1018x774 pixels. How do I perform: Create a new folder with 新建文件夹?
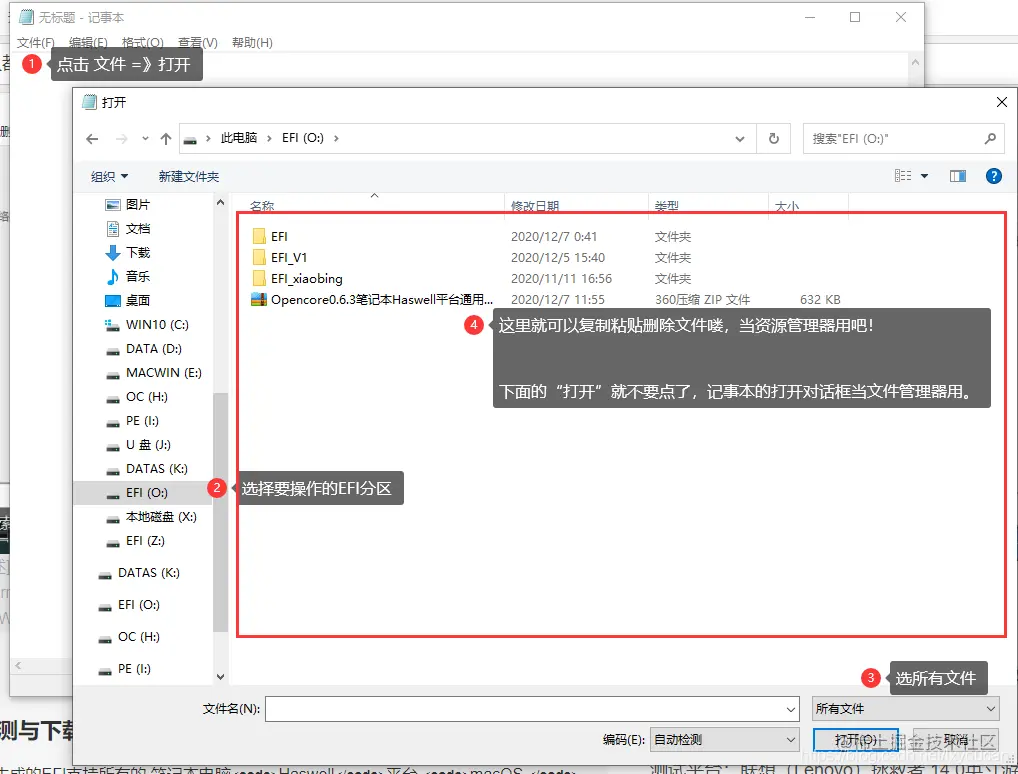coord(189,177)
